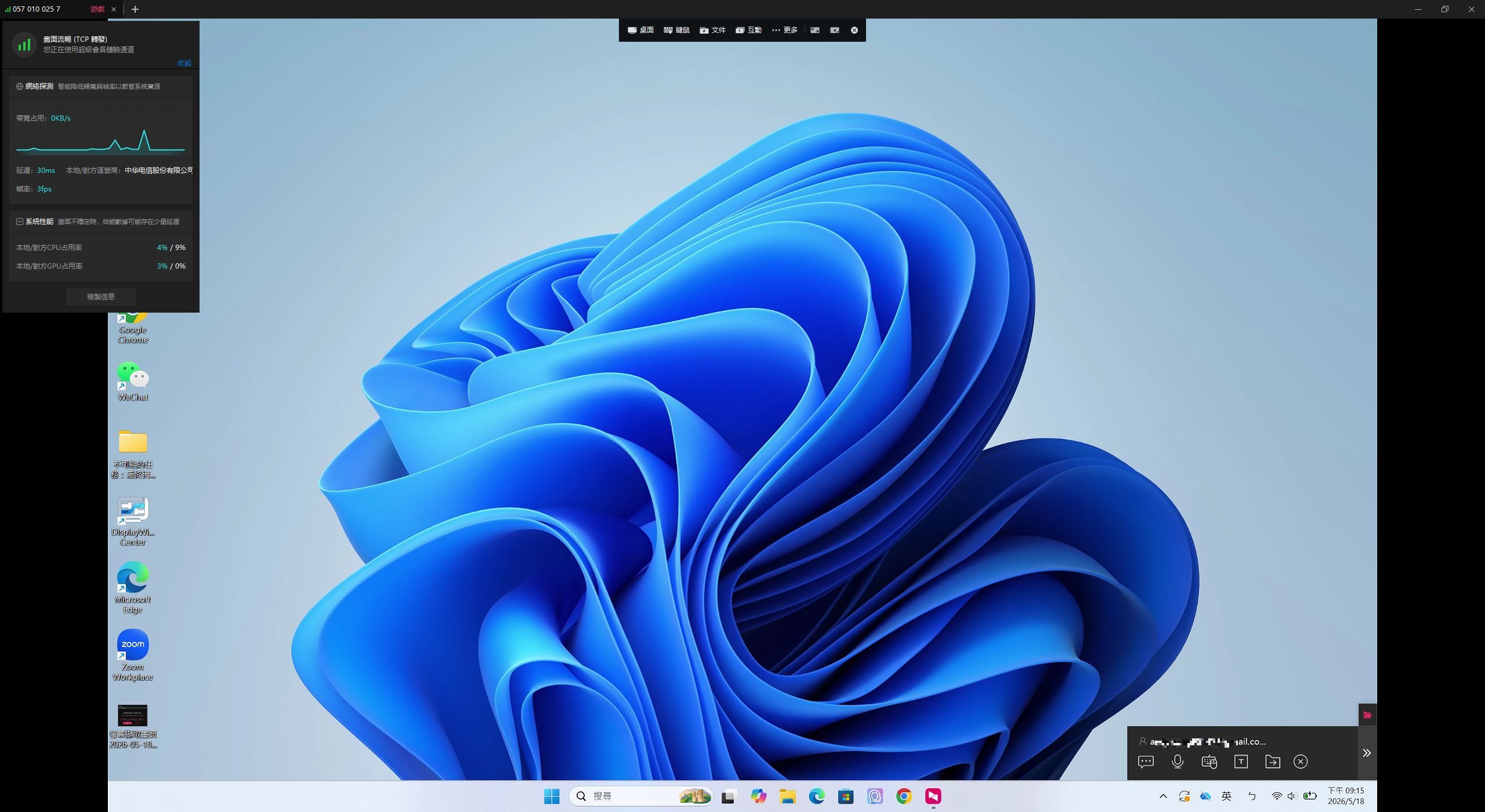Select the 不可能的任務 folder on desktop

(x=133, y=454)
